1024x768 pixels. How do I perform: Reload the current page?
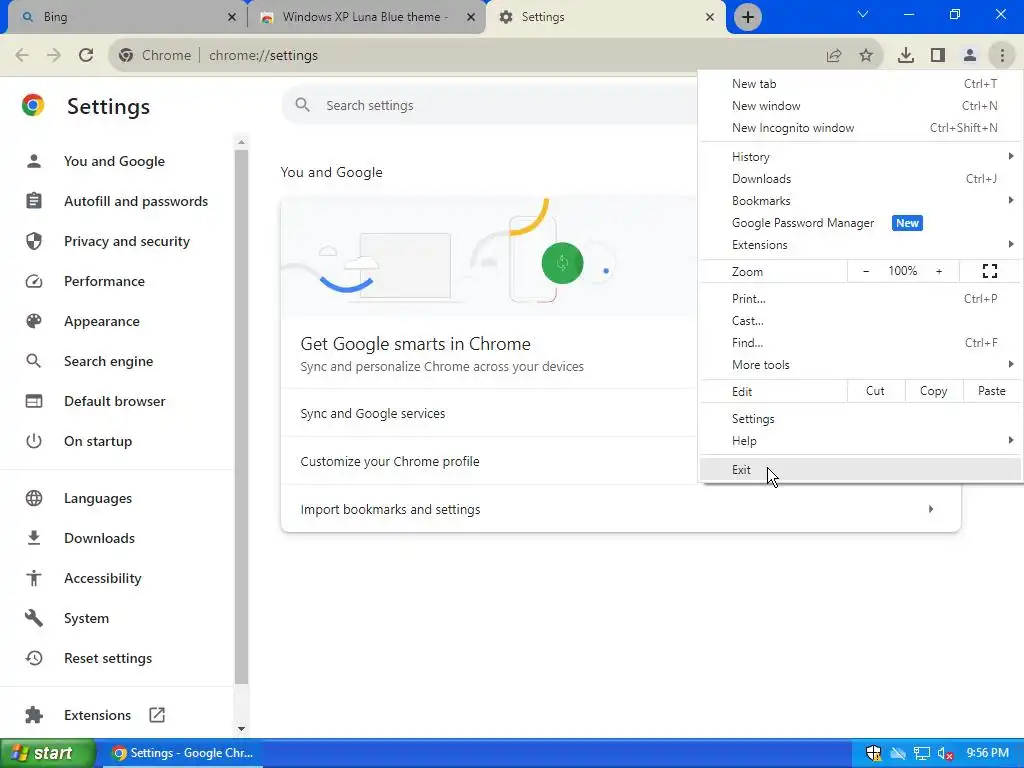tap(86, 56)
